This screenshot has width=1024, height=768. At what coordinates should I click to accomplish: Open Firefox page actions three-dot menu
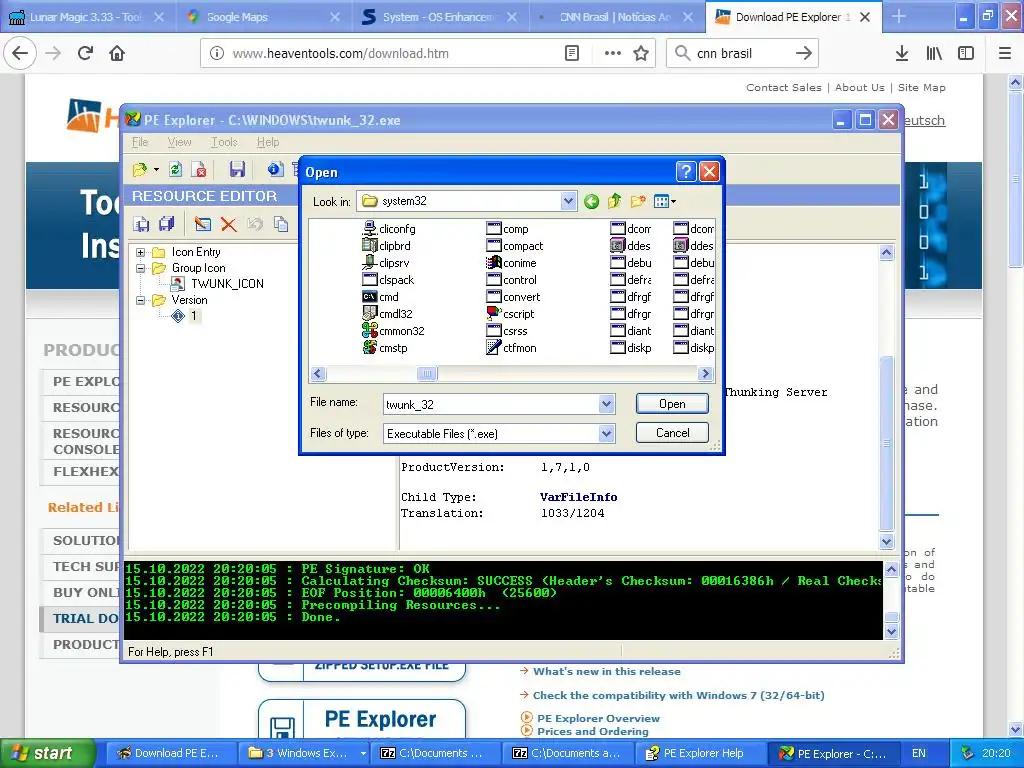pos(612,54)
